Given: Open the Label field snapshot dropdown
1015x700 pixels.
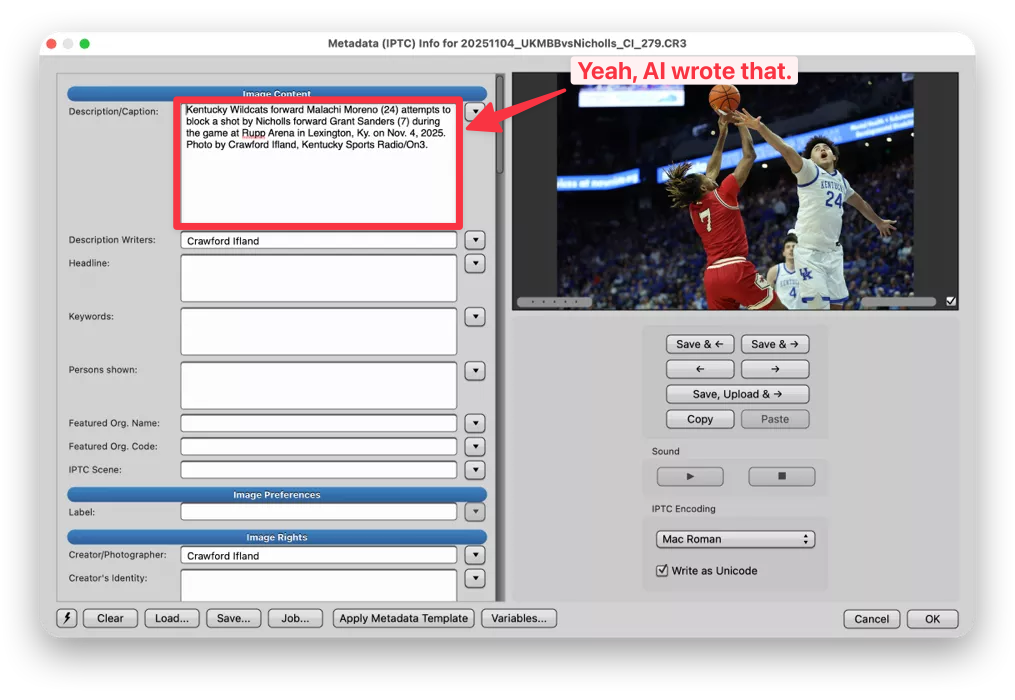Looking at the screenshot, I should tap(475, 511).
